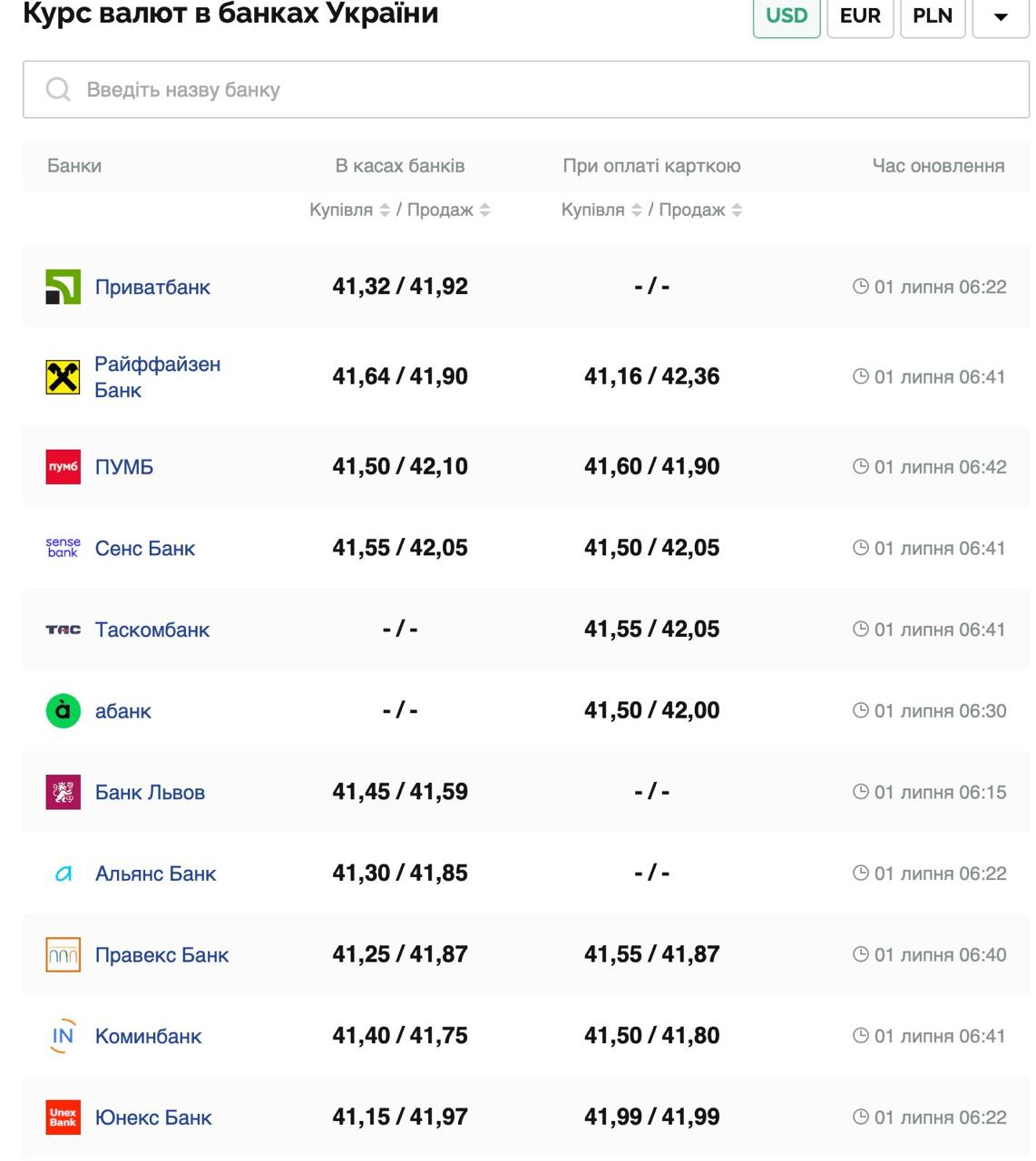The width and height of the screenshot is (1036, 1161).
Task: Open the Таскомбанк bank link
Action: click(152, 629)
